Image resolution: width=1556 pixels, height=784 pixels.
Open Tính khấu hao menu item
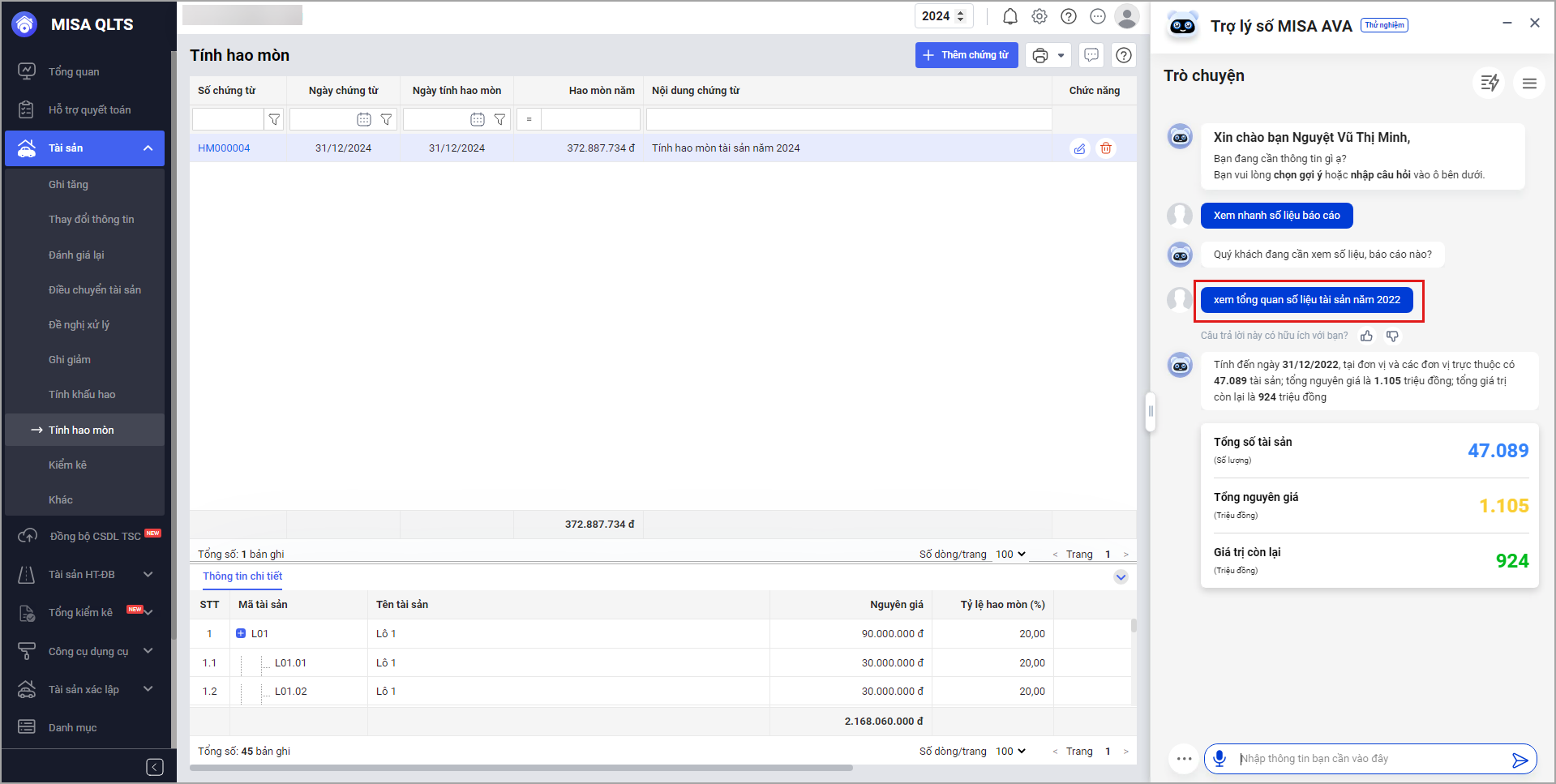click(82, 395)
